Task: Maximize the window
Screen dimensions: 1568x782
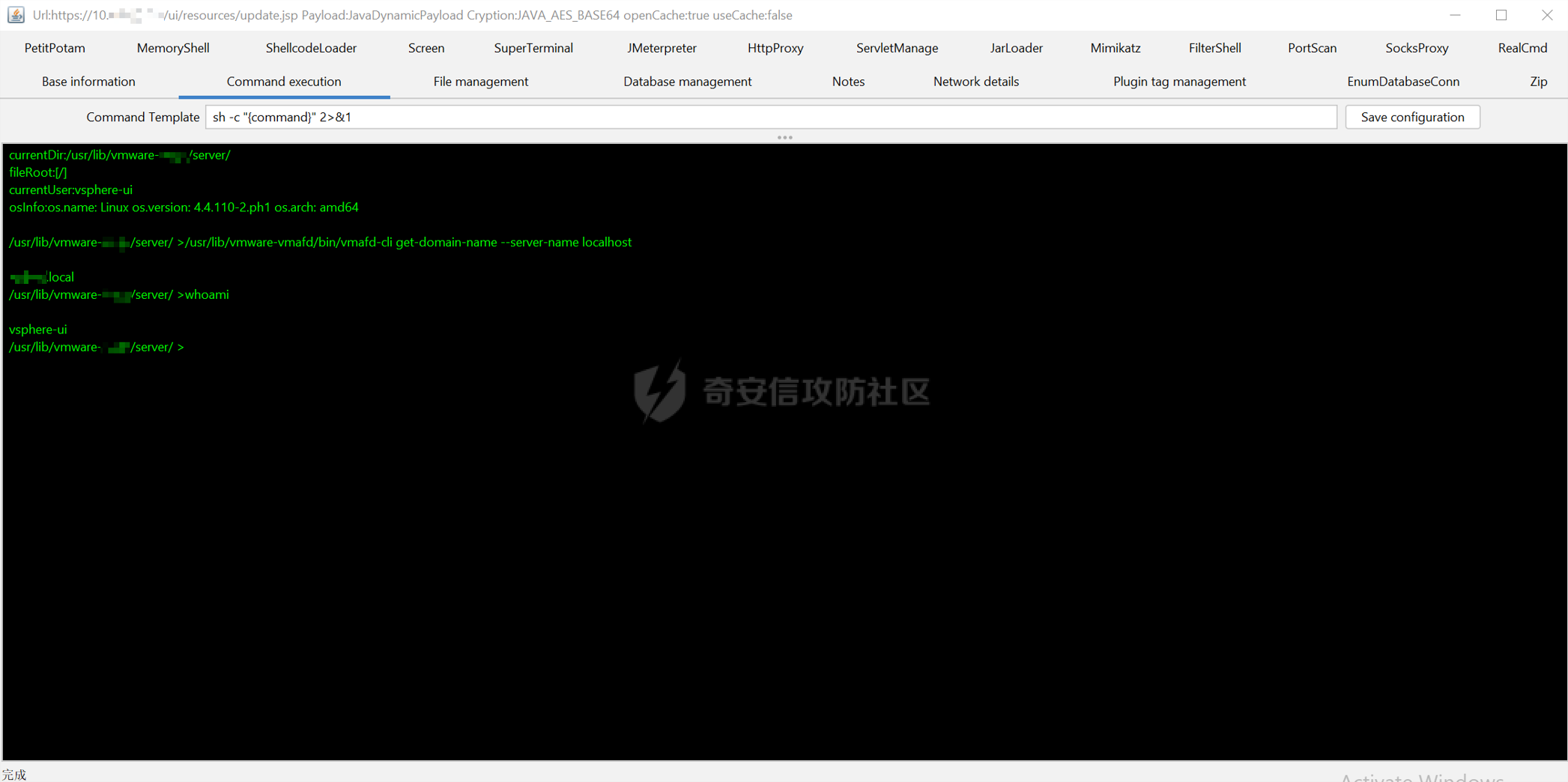Action: tap(1501, 15)
